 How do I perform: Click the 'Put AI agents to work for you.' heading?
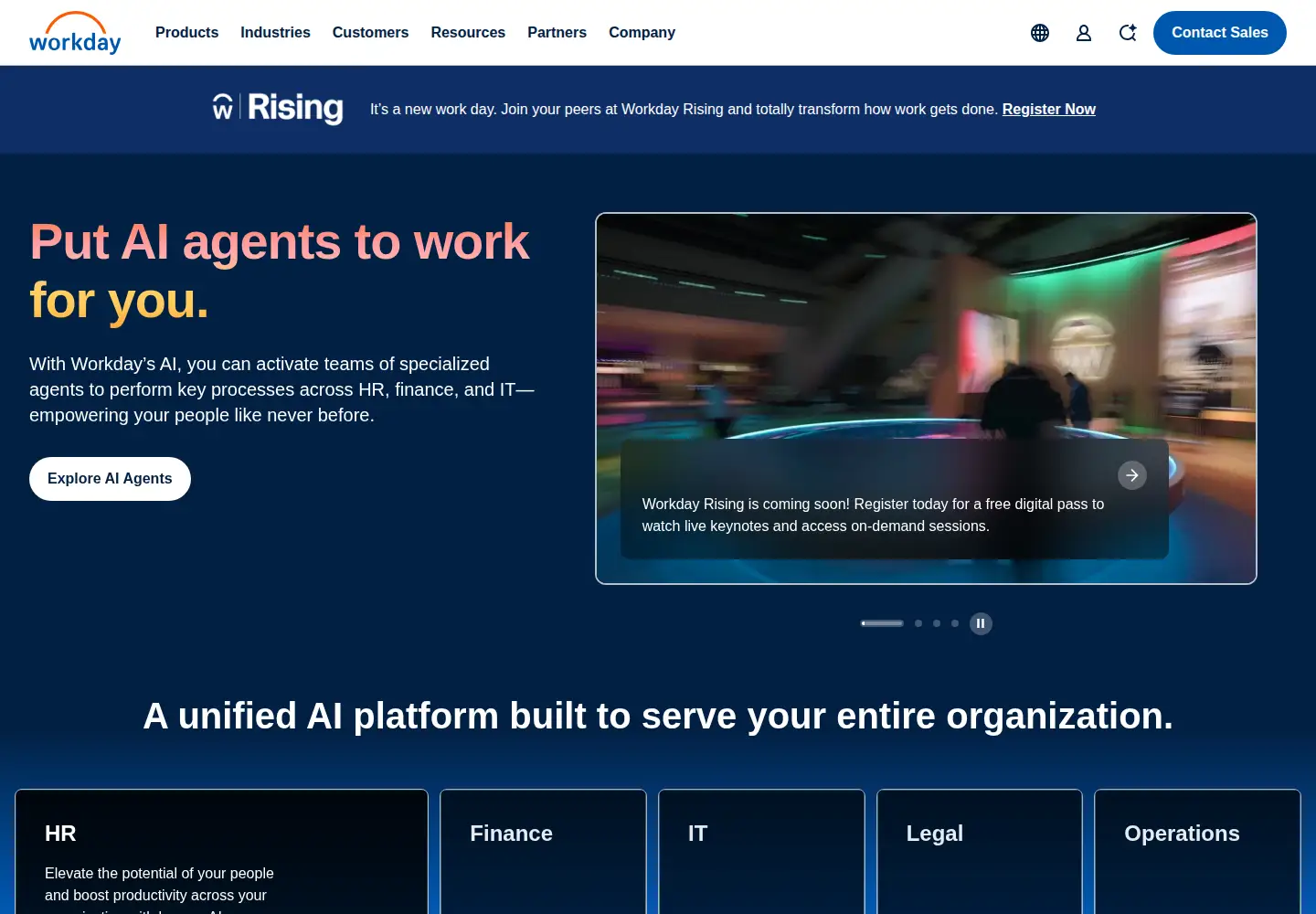click(x=280, y=271)
